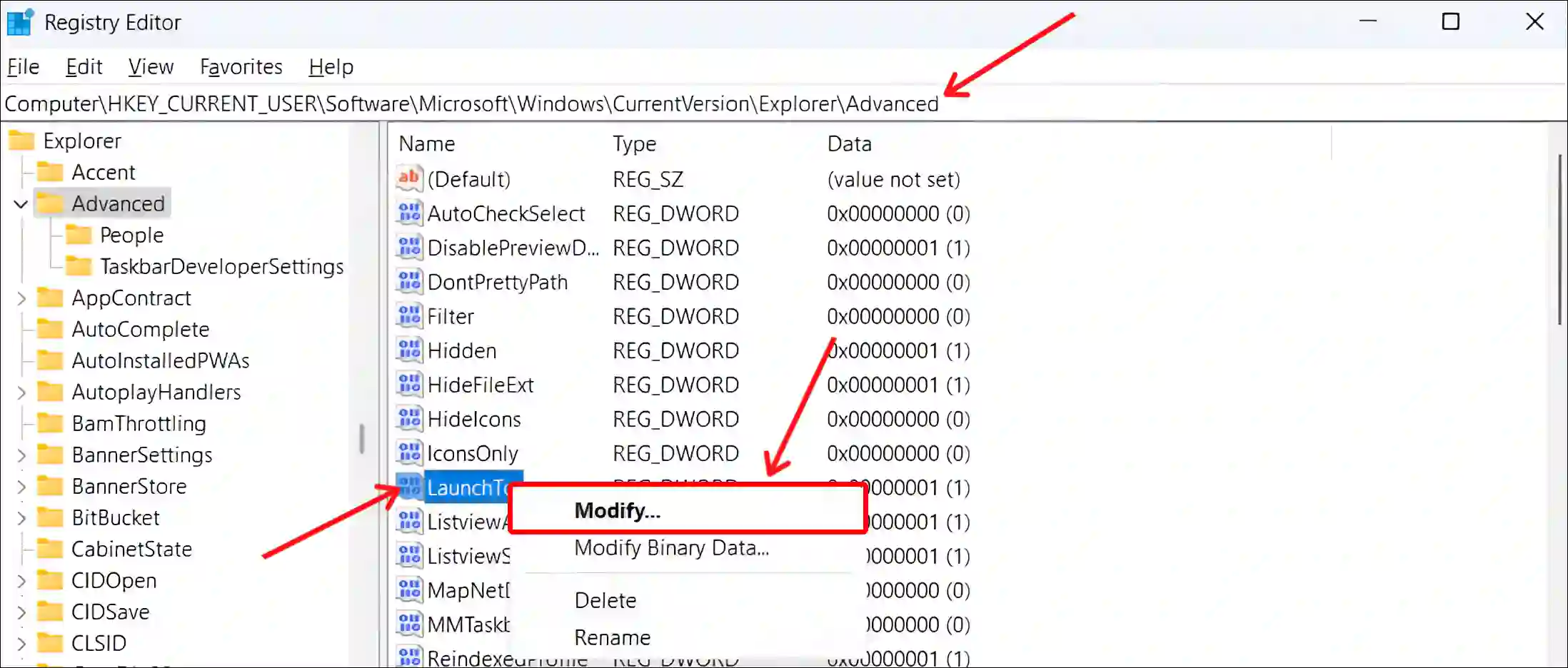Maximize the Registry Editor window

[1451, 21]
